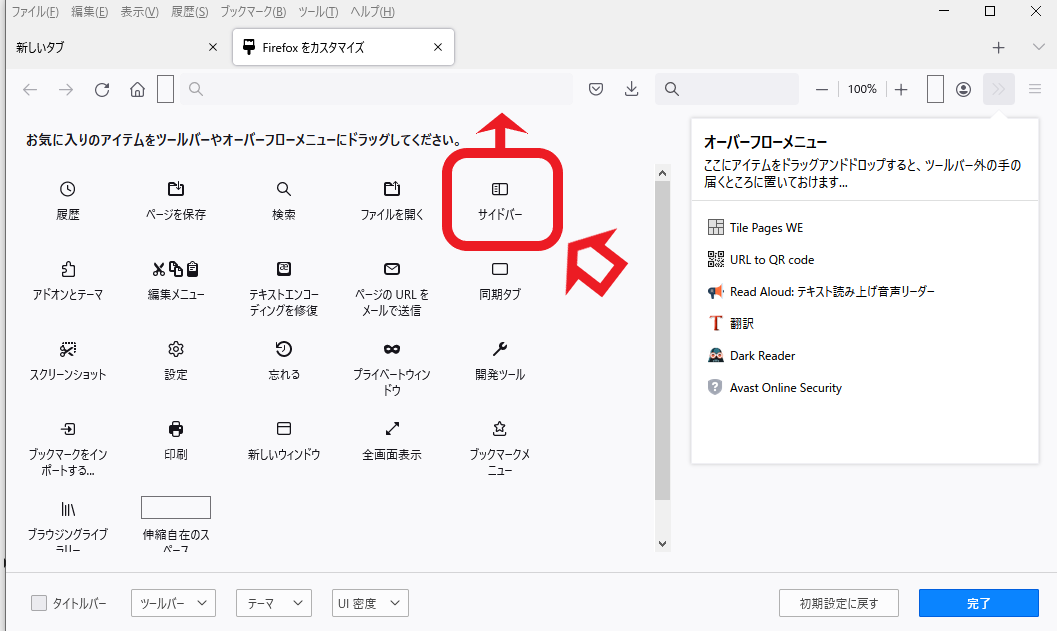The width and height of the screenshot is (1057, 631).
Task: Click the 完了 (Done) button
Action: pos(978,603)
